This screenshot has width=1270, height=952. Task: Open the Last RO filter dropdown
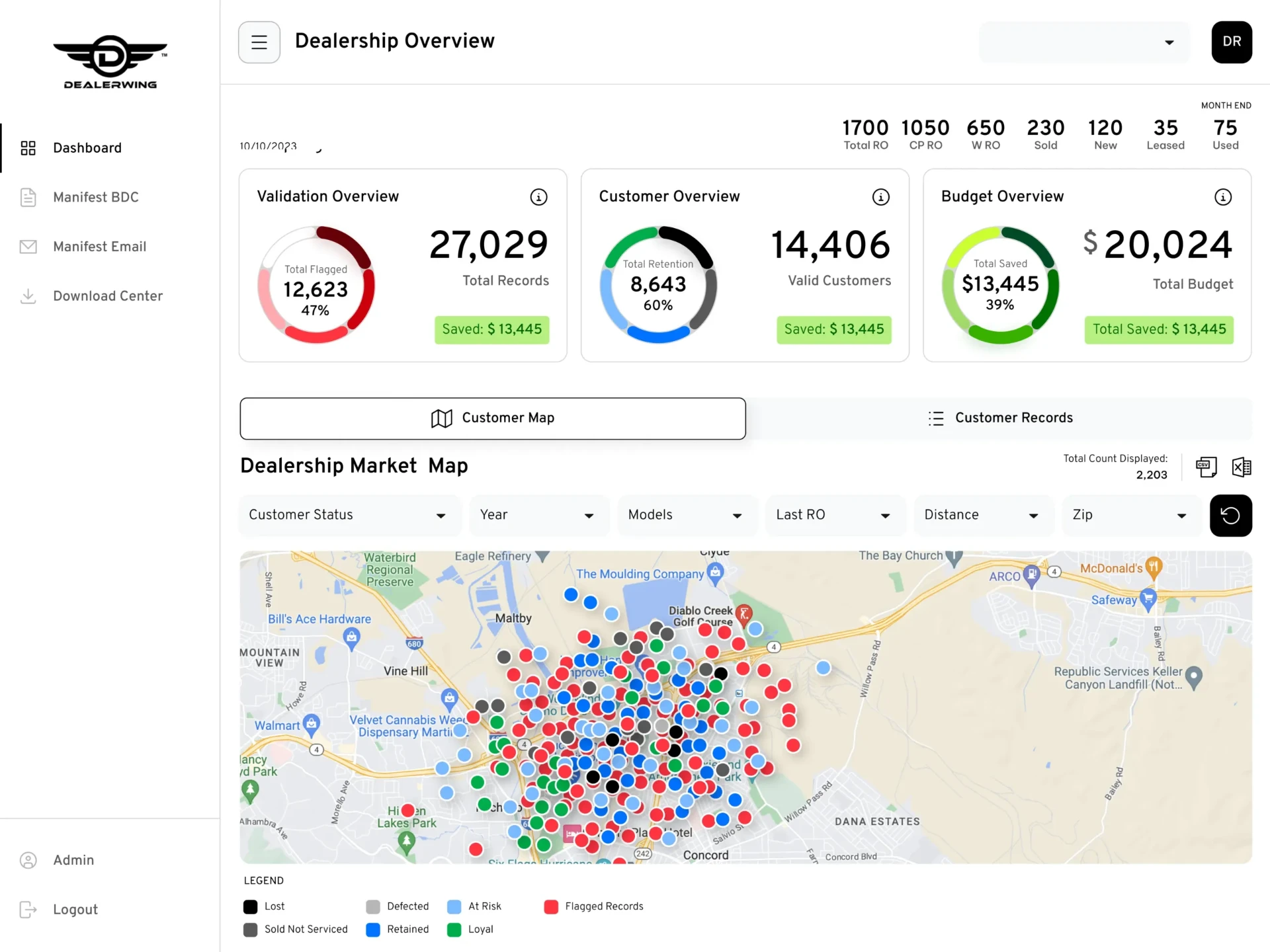click(x=835, y=516)
